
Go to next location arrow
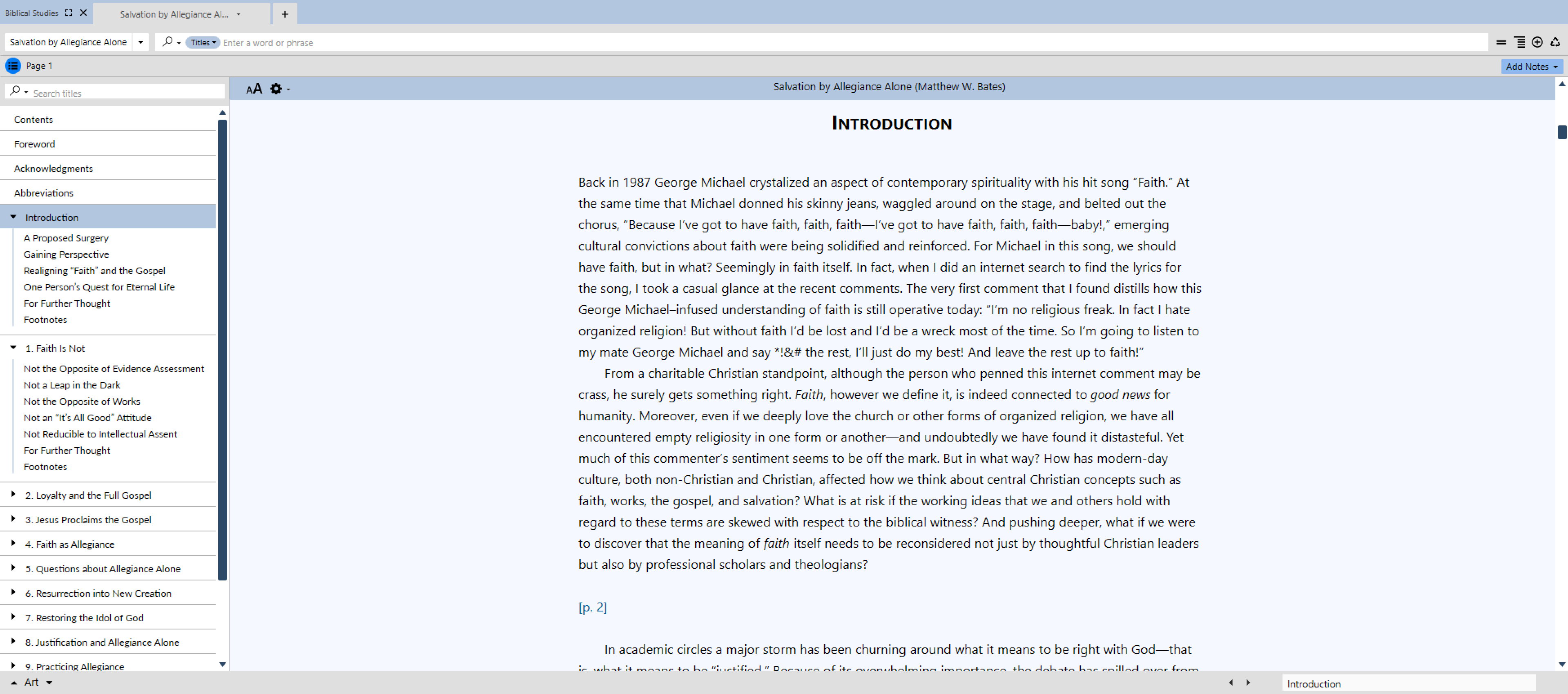click(x=1248, y=683)
